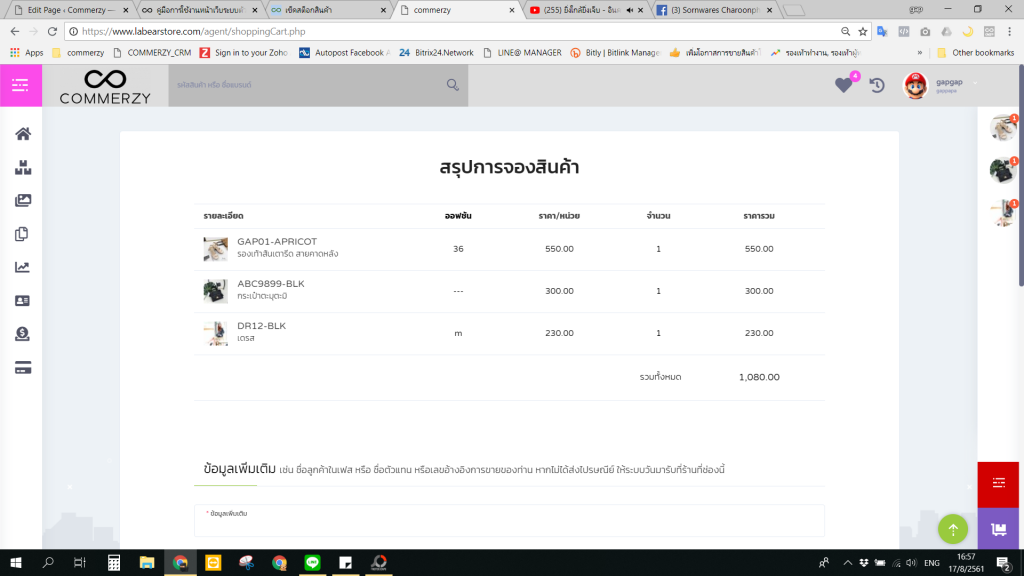Open COMMERZY_CRM bookmark
The height and width of the screenshot is (576, 1024).
point(152,53)
